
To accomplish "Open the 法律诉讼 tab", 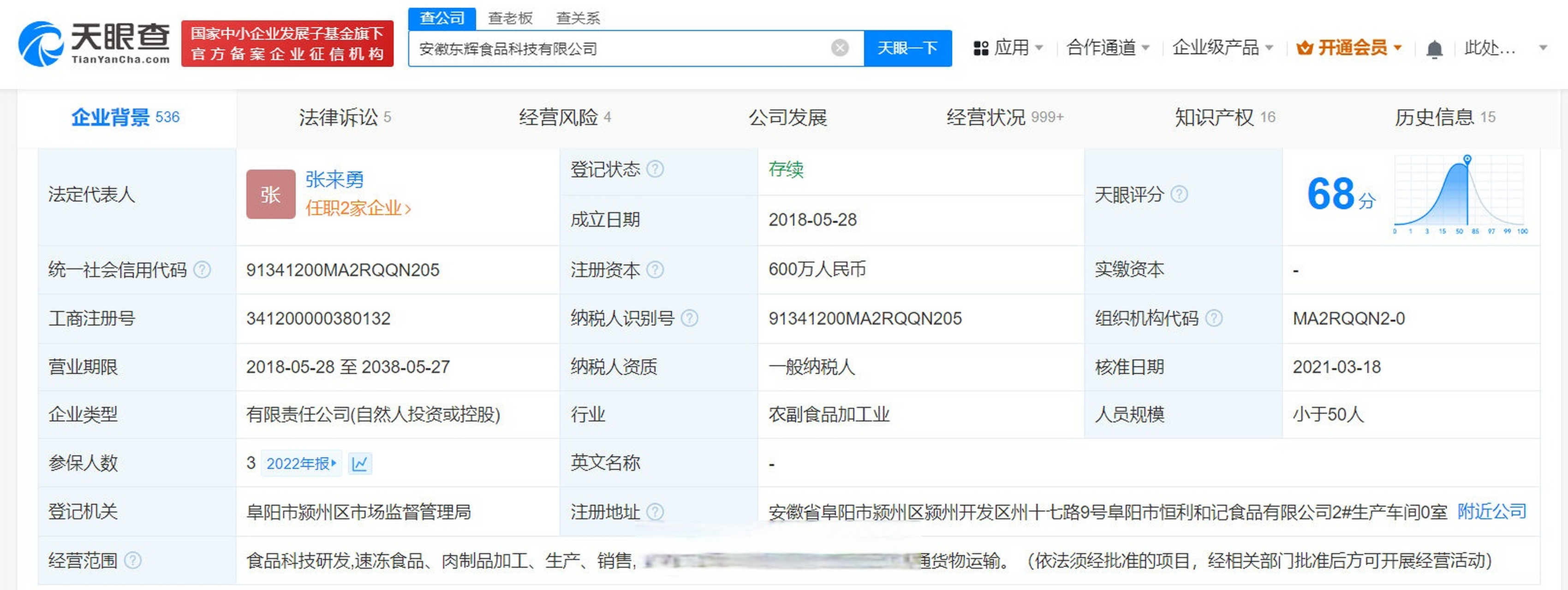I will point(345,117).
